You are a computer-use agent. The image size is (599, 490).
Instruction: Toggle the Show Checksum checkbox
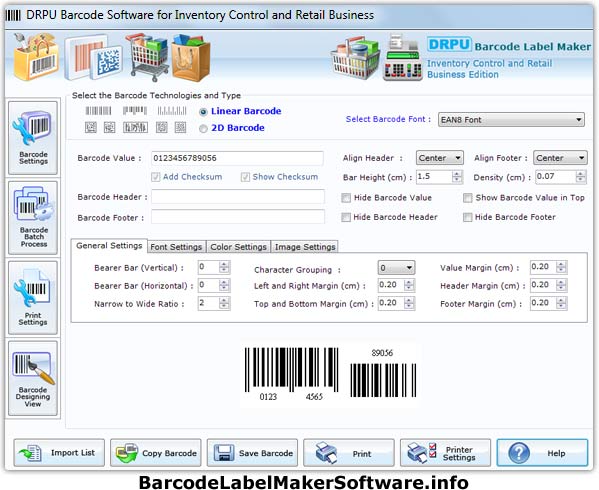click(x=245, y=177)
